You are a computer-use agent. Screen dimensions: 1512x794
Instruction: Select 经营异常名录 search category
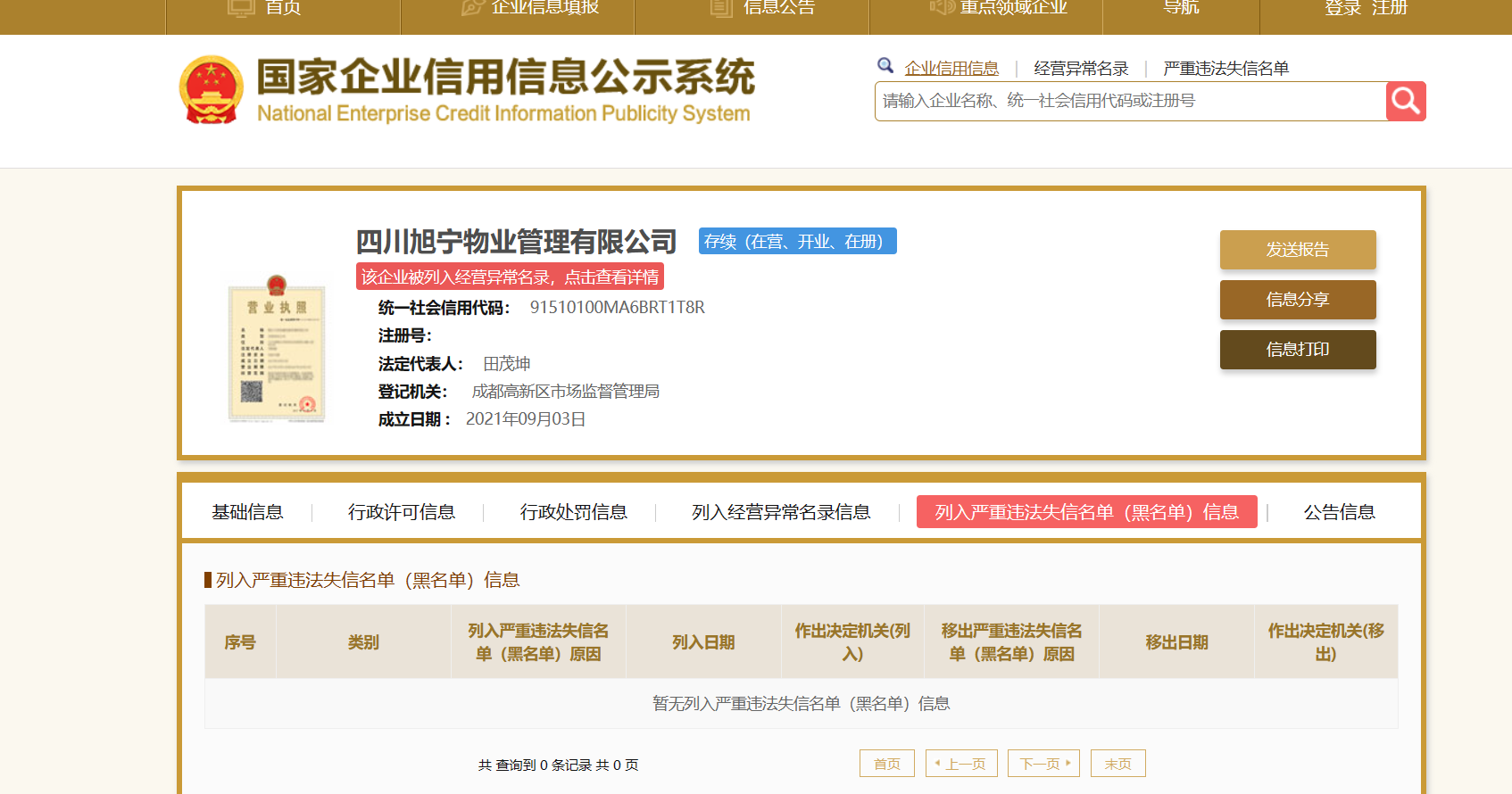click(x=1081, y=68)
